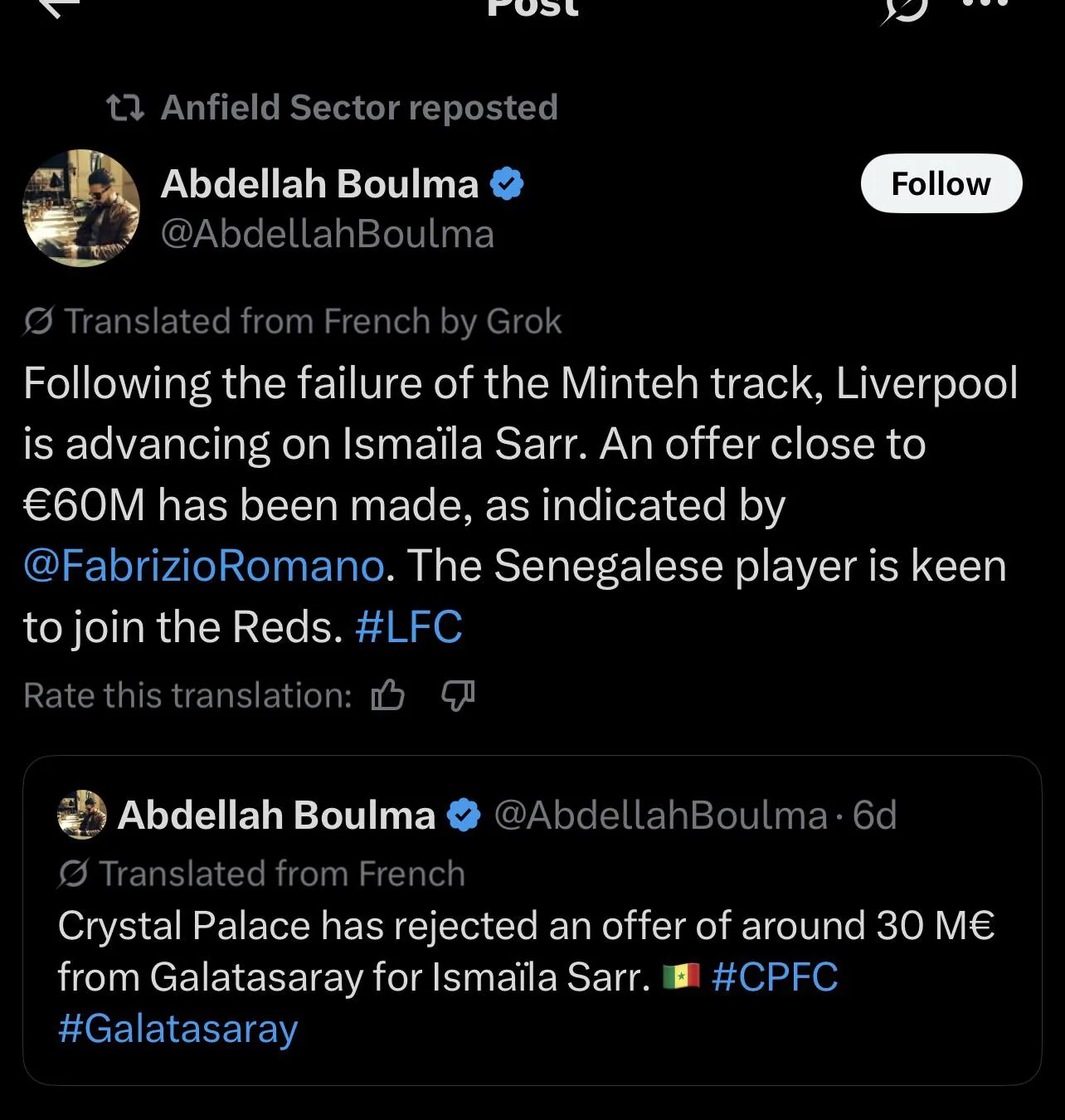Open the three-dots more options menu
The image size is (1065, 1120).
tap(985, 4)
